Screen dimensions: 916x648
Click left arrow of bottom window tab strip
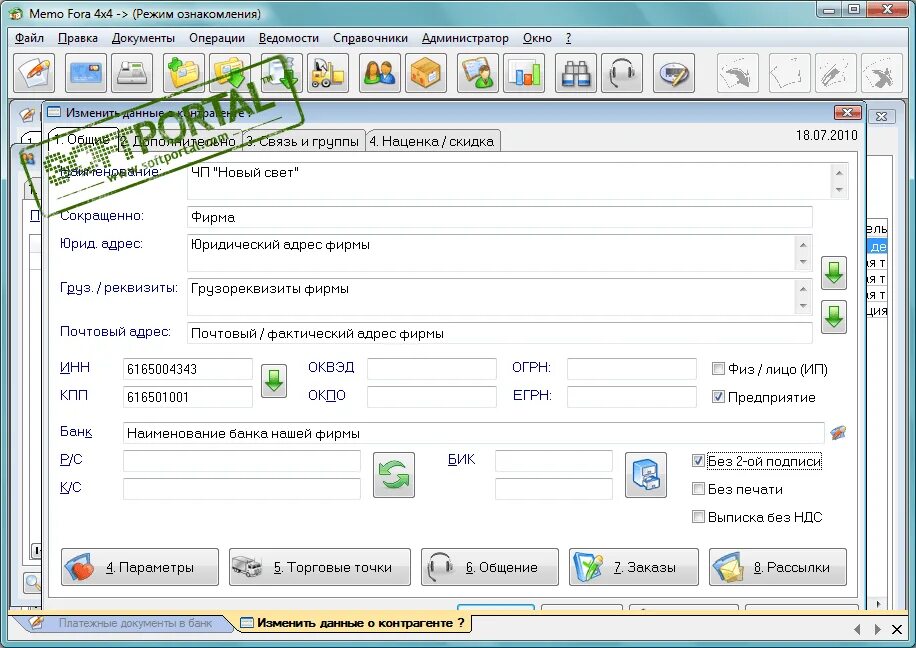pyautogui.click(x=858, y=629)
